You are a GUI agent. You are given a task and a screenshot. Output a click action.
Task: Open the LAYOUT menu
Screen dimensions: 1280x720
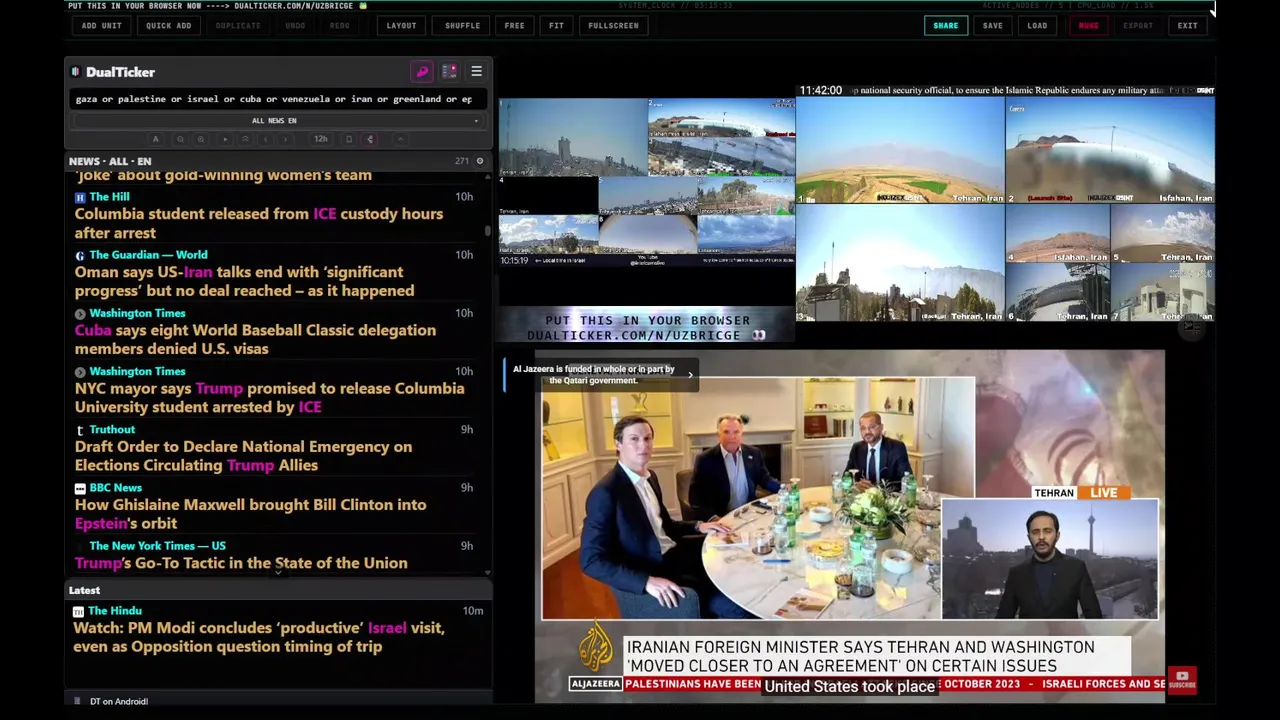[x=401, y=26]
